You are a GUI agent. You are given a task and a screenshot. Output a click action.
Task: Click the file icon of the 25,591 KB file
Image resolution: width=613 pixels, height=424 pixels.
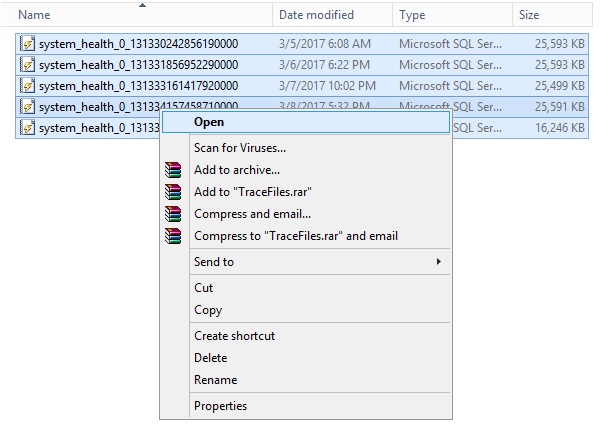(x=27, y=106)
